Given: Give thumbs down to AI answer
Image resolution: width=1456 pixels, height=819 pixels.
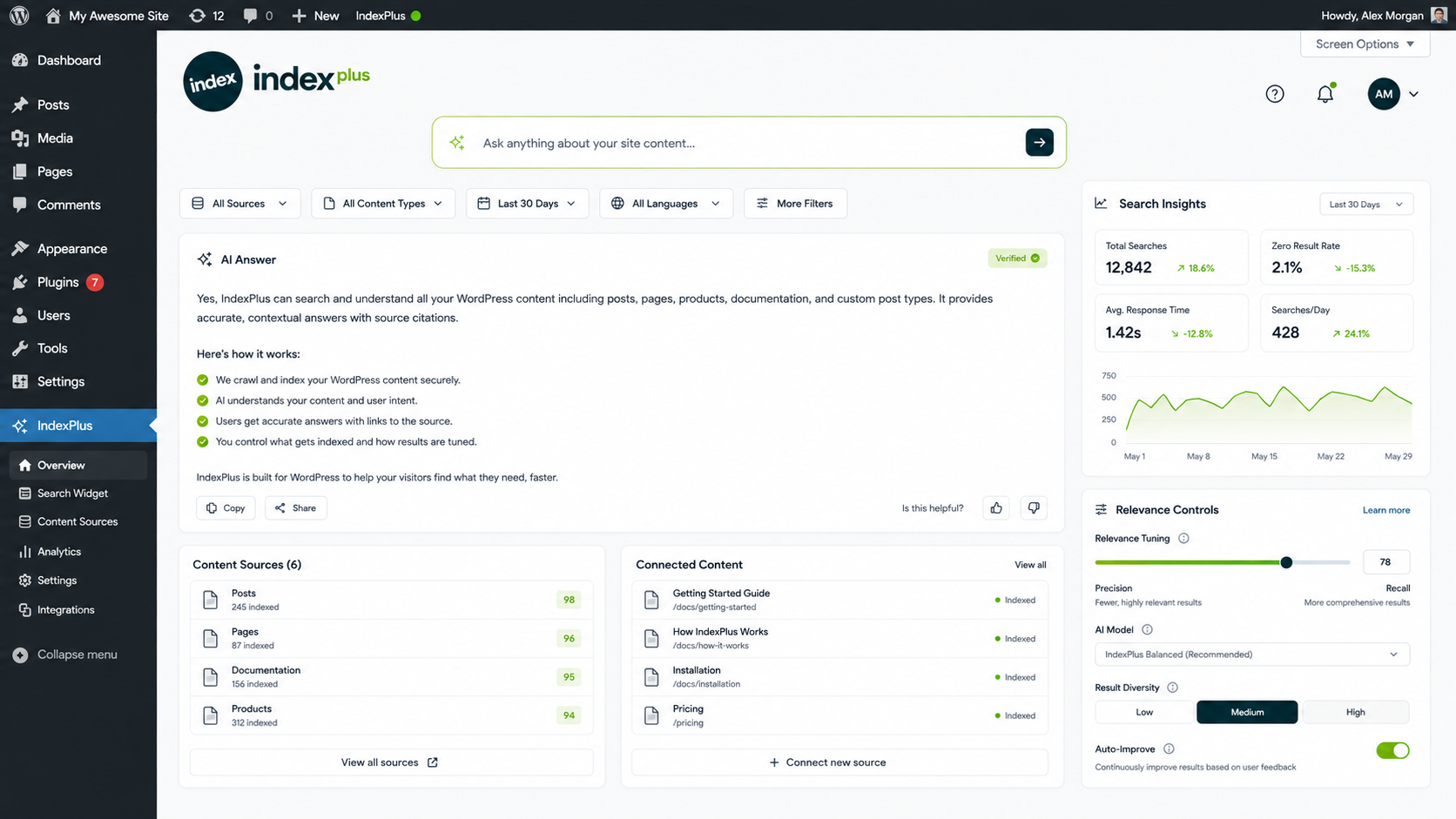Looking at the screenshot, I should click(x=1034, y=508).
